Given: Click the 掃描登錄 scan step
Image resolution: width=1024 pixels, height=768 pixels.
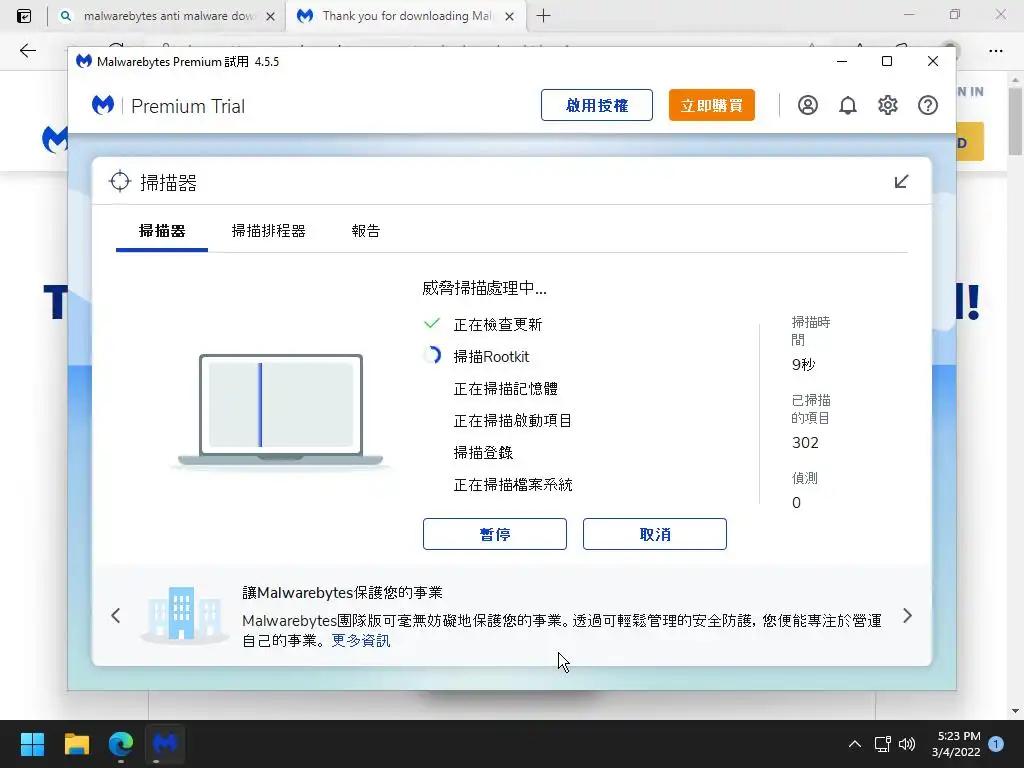Looking at the screenshot, I should pyautogui.click(x=483, y=453).
